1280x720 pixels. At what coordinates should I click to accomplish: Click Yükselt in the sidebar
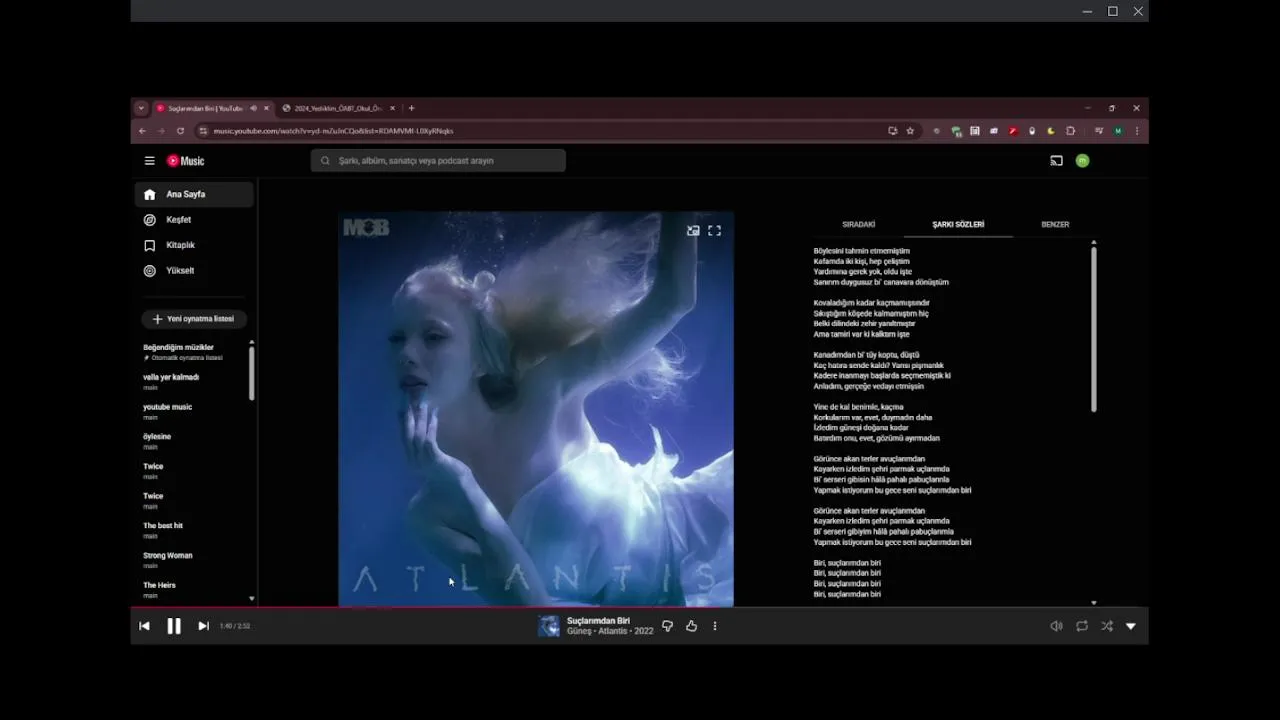[x=194, y=271]
